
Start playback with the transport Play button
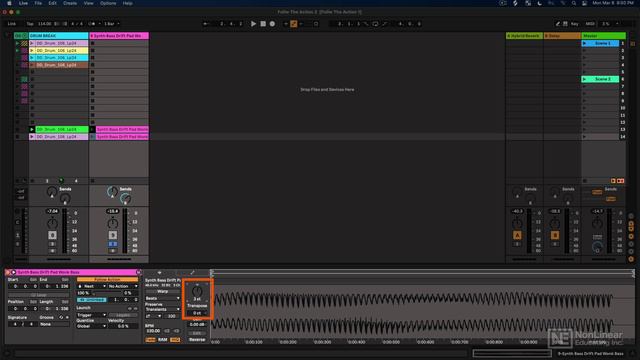[x=253, y=24]
